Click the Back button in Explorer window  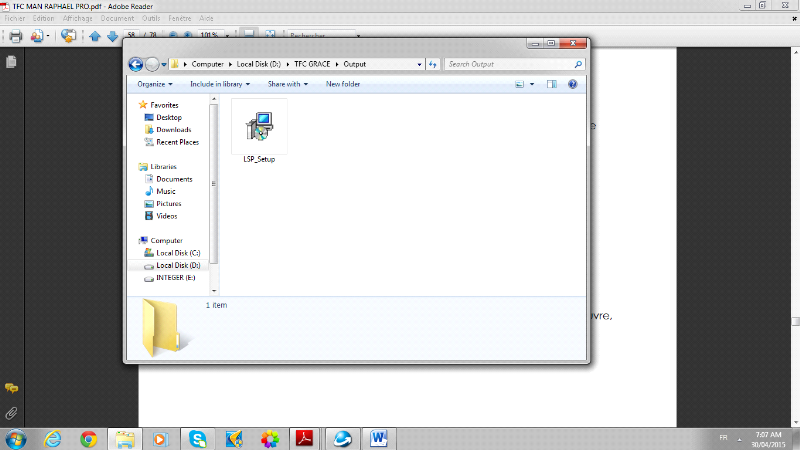(x=136, y=64)
